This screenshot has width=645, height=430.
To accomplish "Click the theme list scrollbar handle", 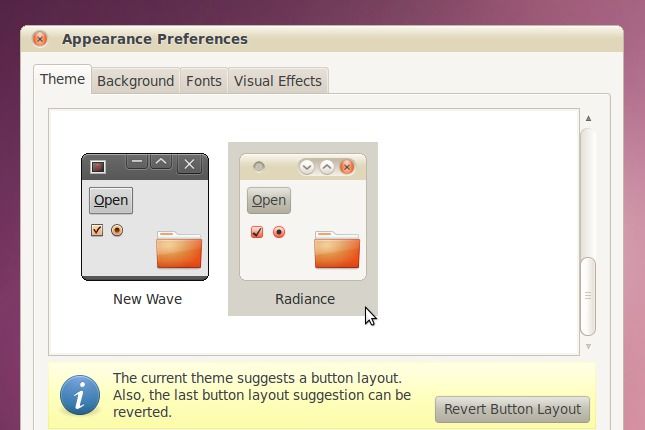I will [x=588, y=296].
